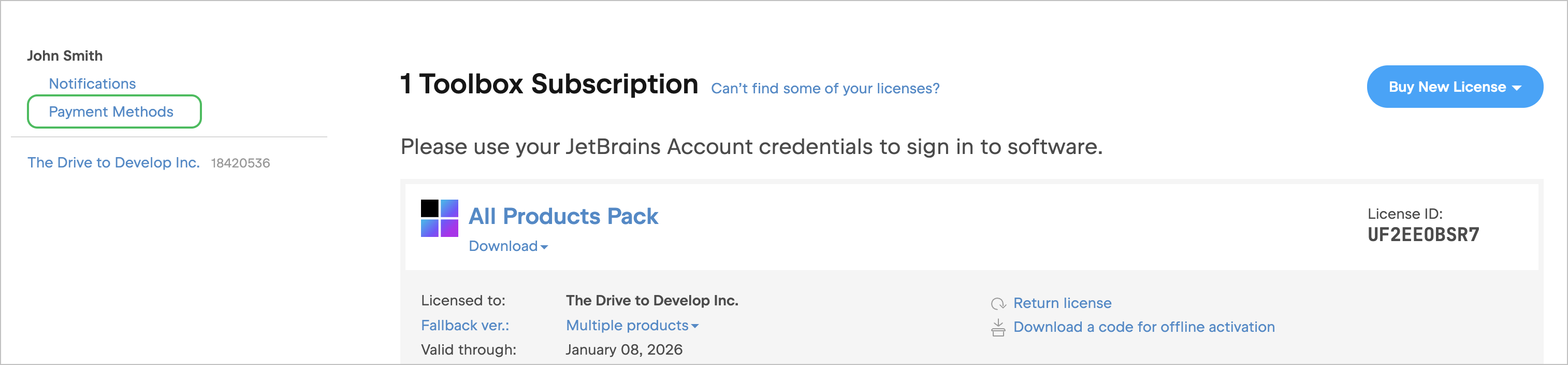Expand the Download dropdown under All Products Pack
The width and height of the screenshot is (1568, 365).
509,246
